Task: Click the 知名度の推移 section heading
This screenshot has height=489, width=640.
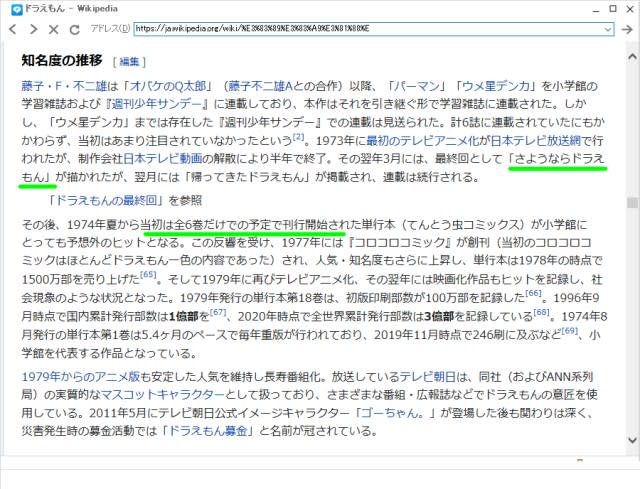Action: pyautogui.click(x=62, y=60)
